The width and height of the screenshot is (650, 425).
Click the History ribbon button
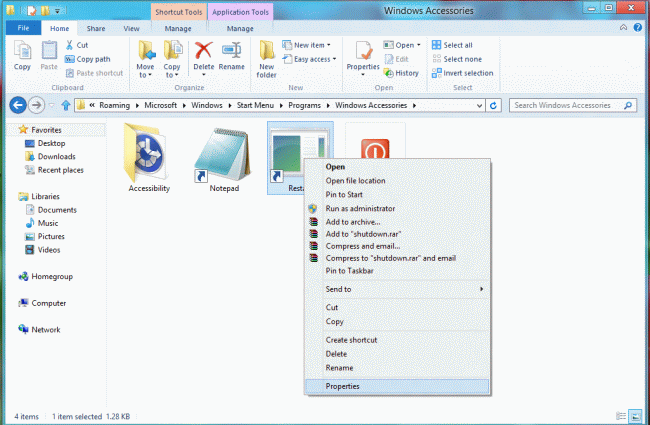tap(401, 73)
